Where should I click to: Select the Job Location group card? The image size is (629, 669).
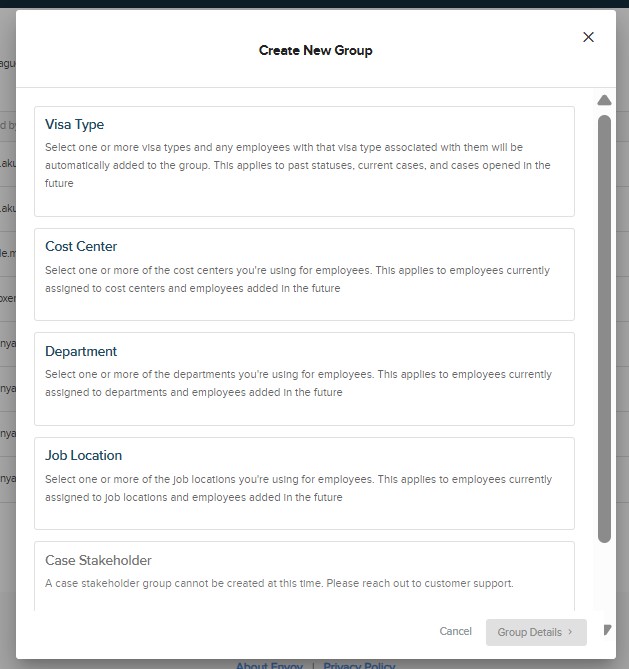(304, 483)
